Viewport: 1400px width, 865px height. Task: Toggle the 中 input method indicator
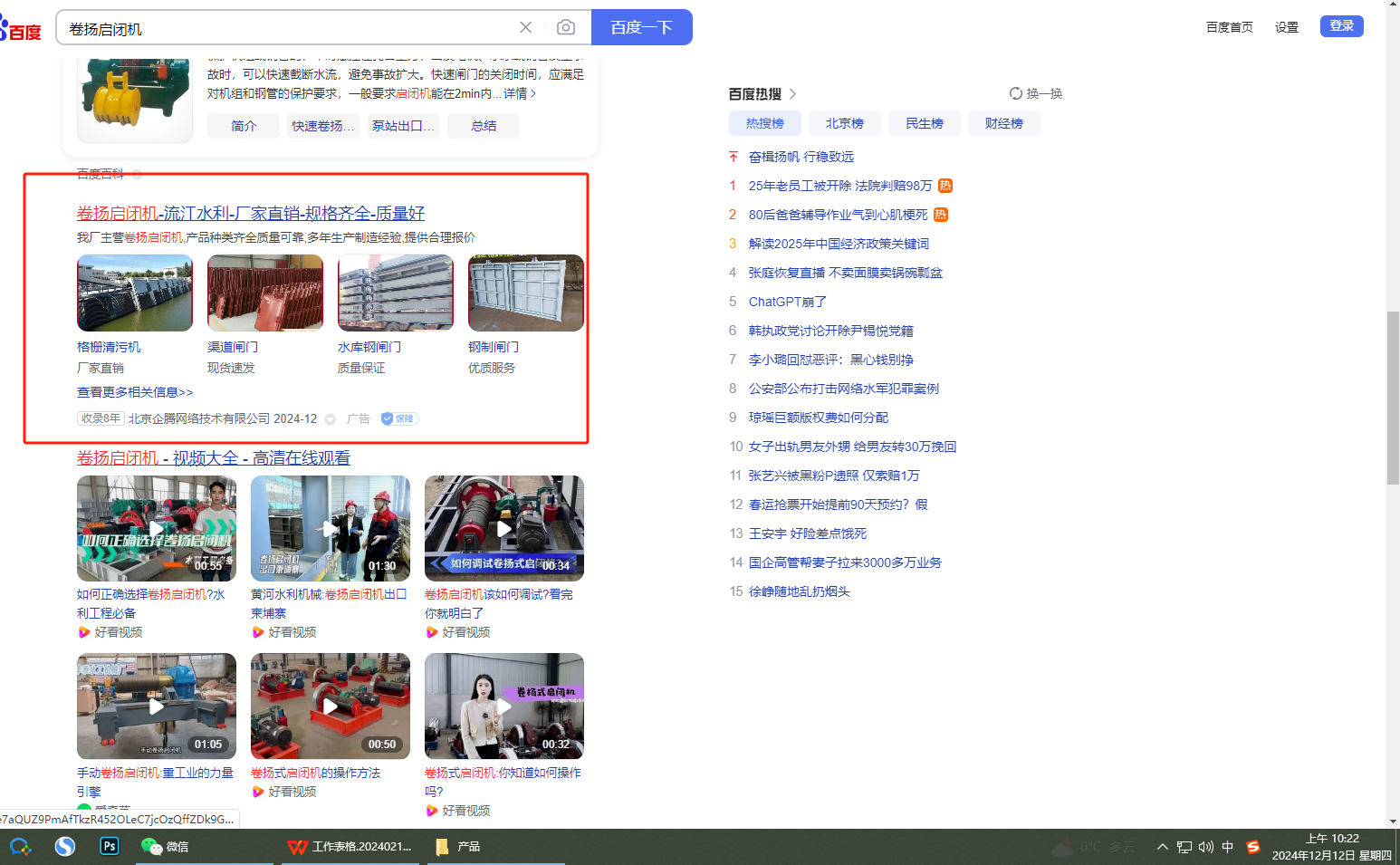(1228, 847)
